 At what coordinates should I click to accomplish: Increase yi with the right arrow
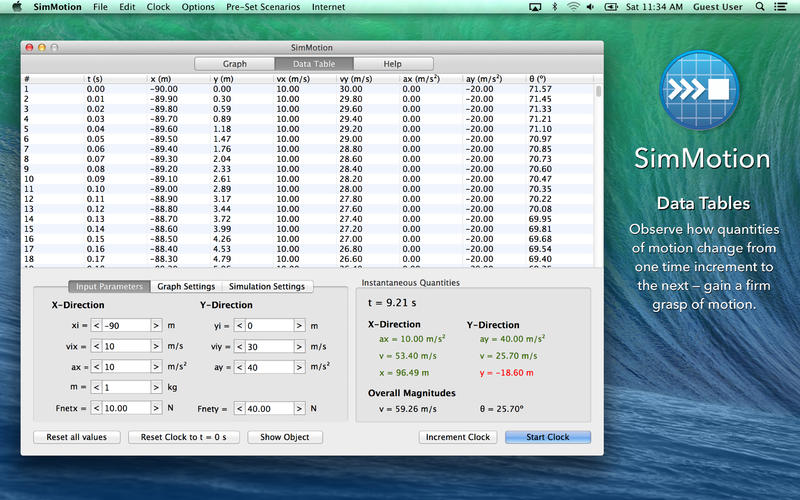[299, 326]
